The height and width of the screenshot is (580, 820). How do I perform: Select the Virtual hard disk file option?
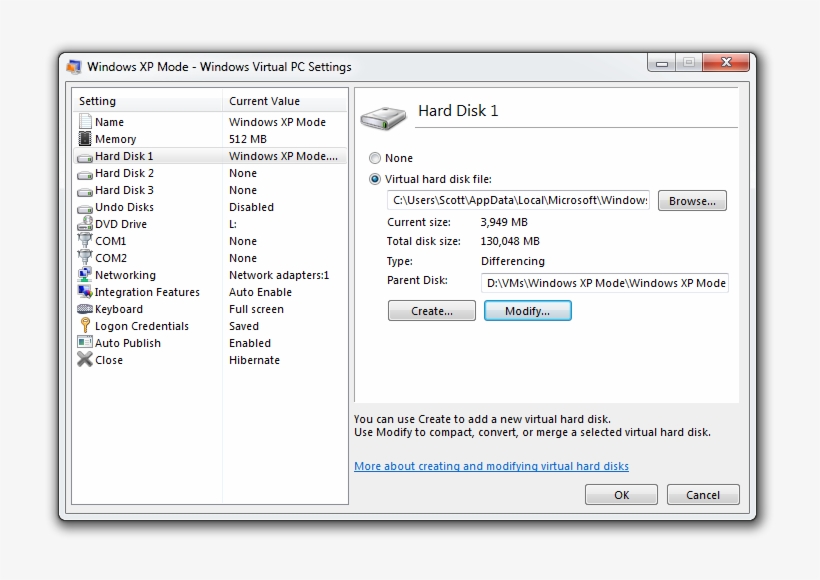[x=374, y=179]
